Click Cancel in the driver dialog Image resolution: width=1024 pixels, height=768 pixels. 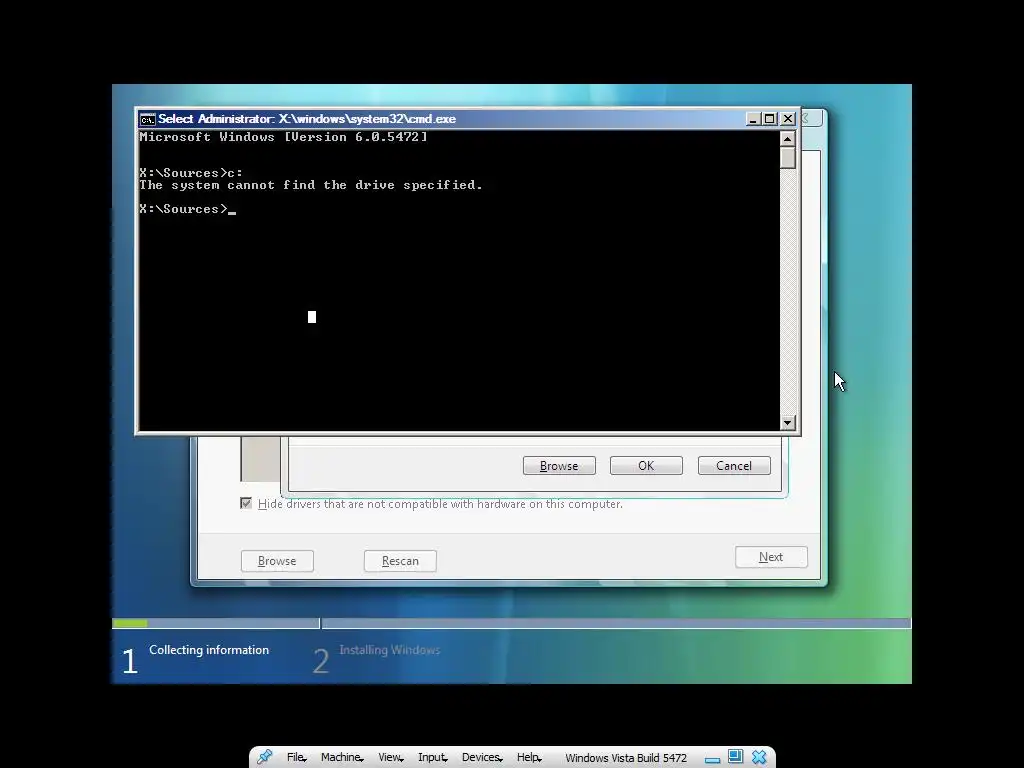click(x=734, y=466)
